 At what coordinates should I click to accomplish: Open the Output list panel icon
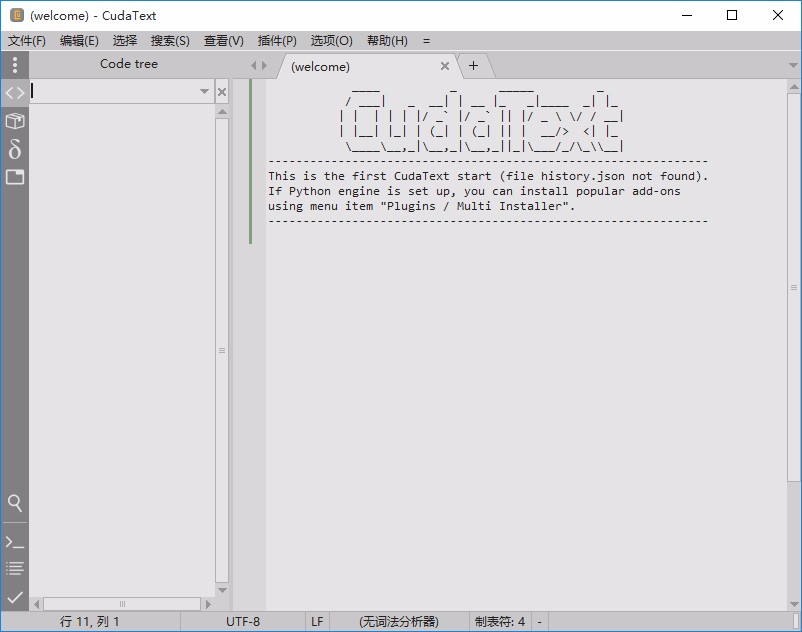15,569
